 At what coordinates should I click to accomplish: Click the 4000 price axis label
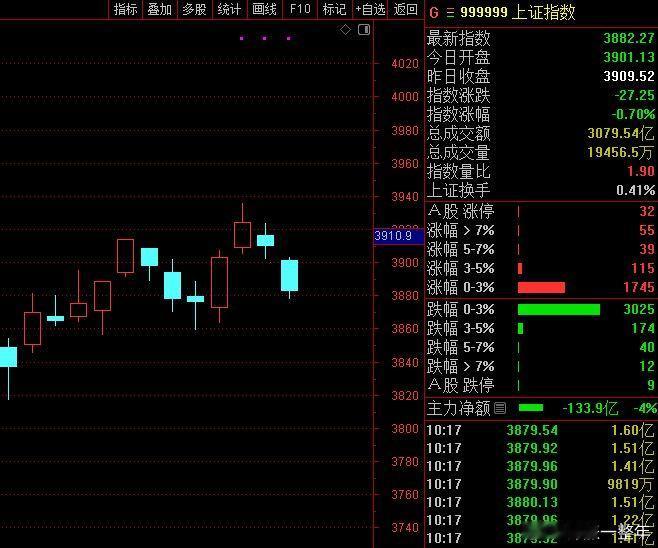pyautogui.click(x=405, y=97)
